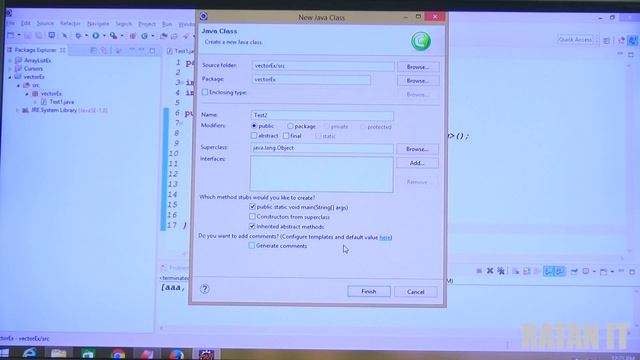Image resolution: width=640 pixels, height=360 pixels.
Task: Open Google Chrome from the taskbar
Action: click(x=118, y=354)
